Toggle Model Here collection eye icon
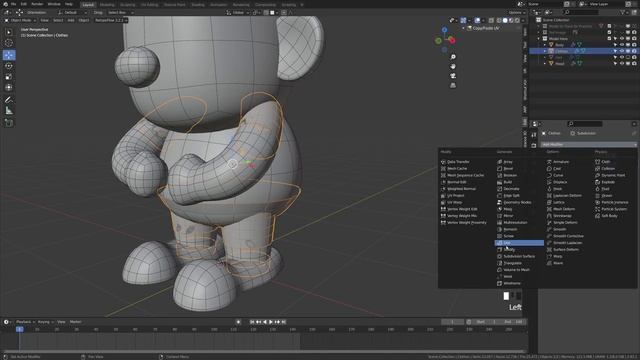The image size is (640, 360). 621,39
